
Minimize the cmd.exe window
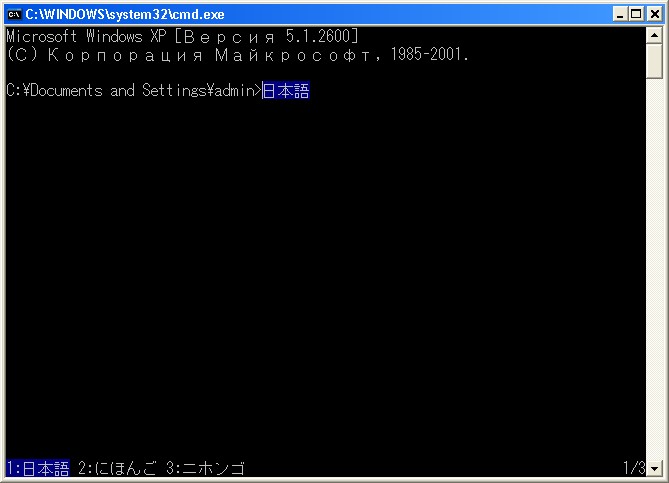[620, 15]
